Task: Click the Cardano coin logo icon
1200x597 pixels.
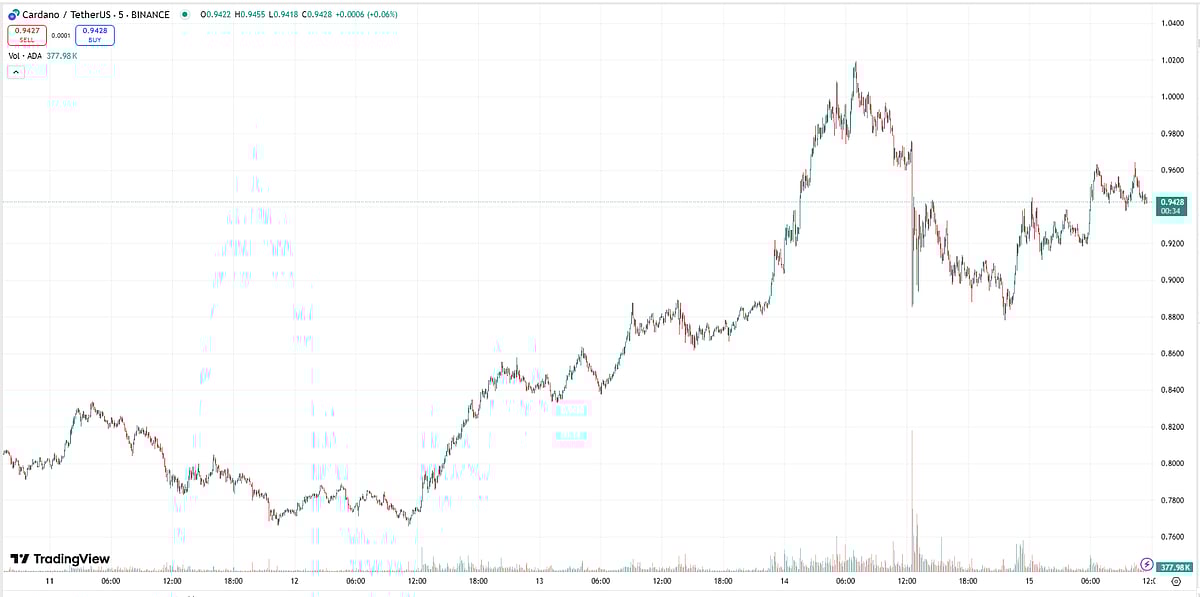Action: click(x=14, y=13)
